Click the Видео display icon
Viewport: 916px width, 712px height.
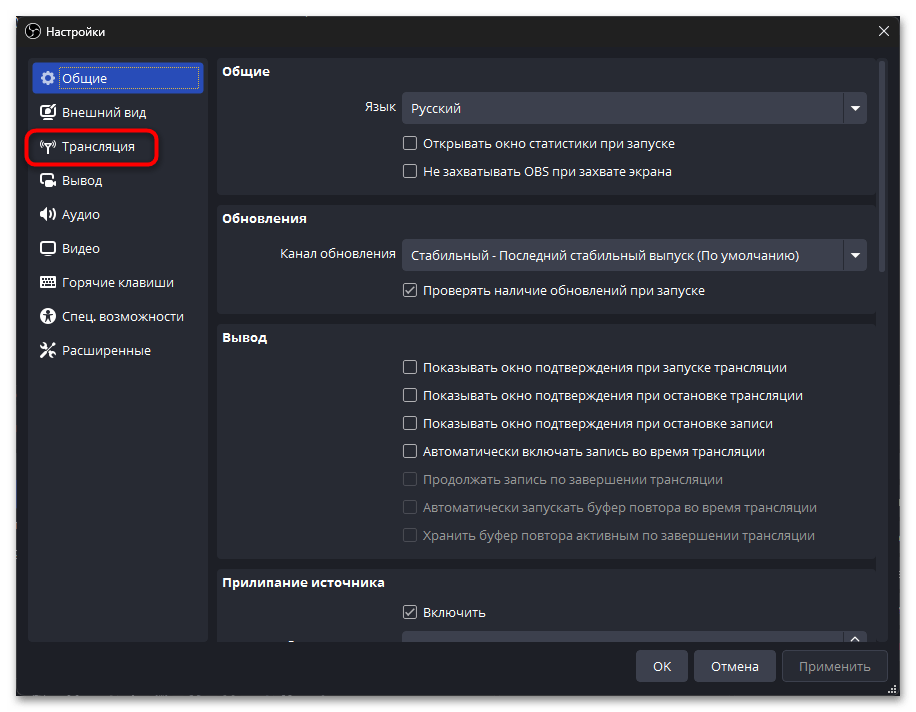(48, 249)
